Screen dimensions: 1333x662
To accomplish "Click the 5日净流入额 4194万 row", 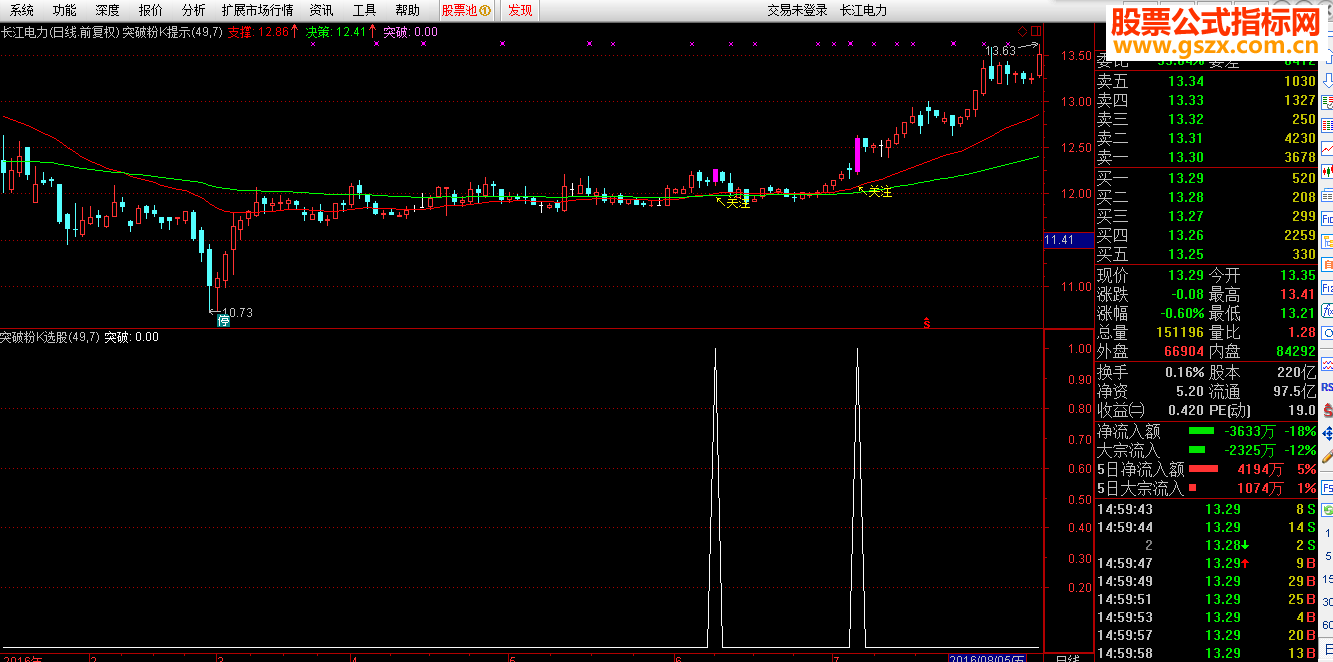I will [1207, 469].
